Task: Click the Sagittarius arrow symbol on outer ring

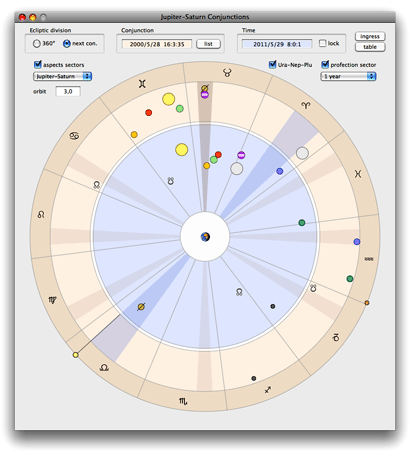Action: pyautogui.click(x=268, y=389)
